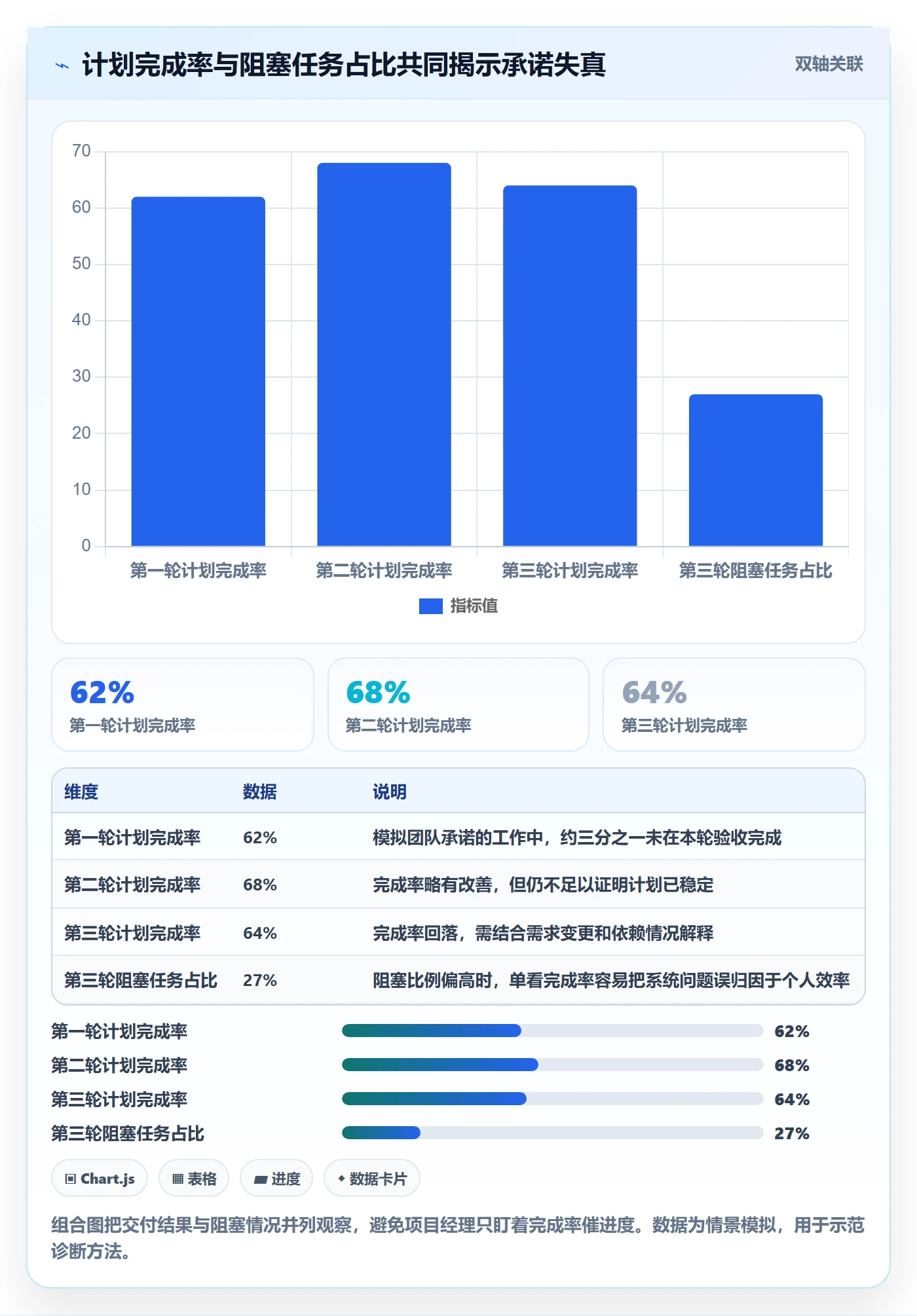The height and width of the screenshot is (1316, 917).
Task: Click the main title 计划完成率与阻塞任务占比
Action: click(344, 64)
